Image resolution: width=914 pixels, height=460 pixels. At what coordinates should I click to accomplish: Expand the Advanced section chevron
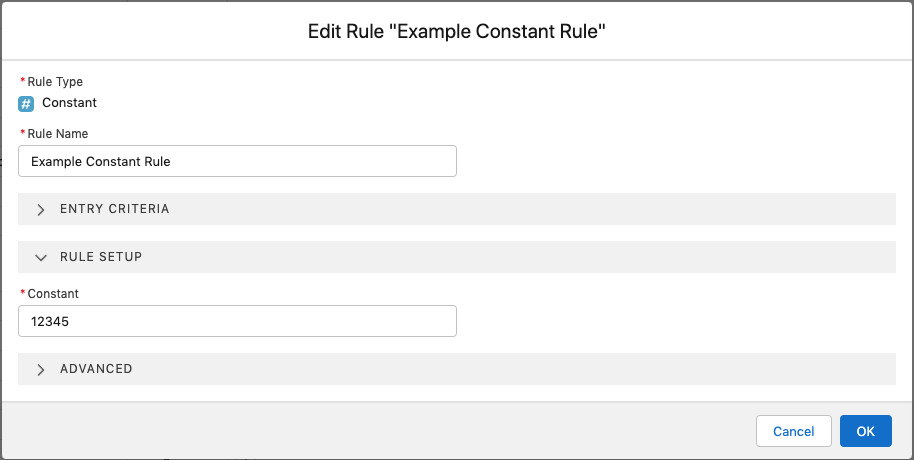coord(41,369)
